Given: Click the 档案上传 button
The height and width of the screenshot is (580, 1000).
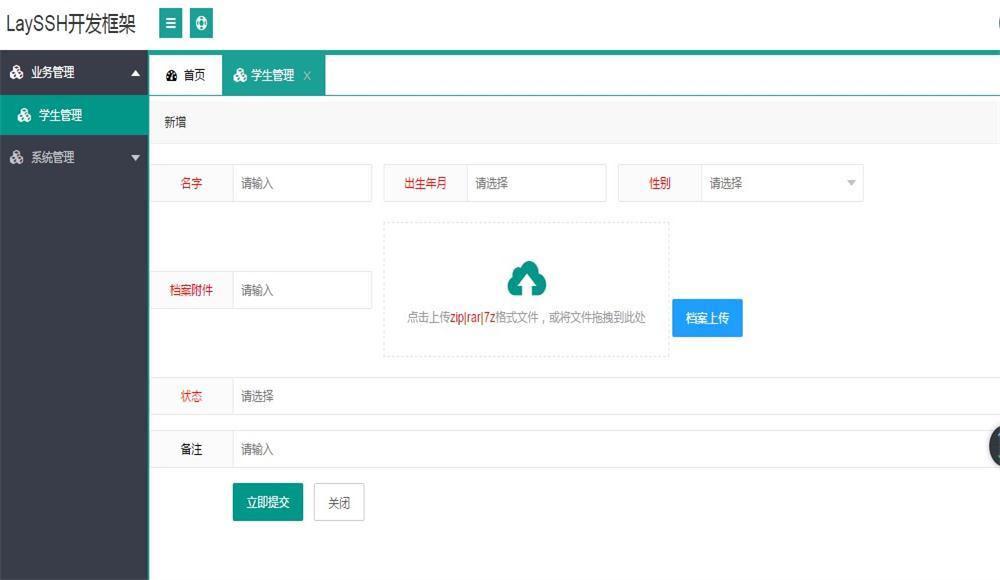Looking at the screenshot, I should [x=707, y=318].
